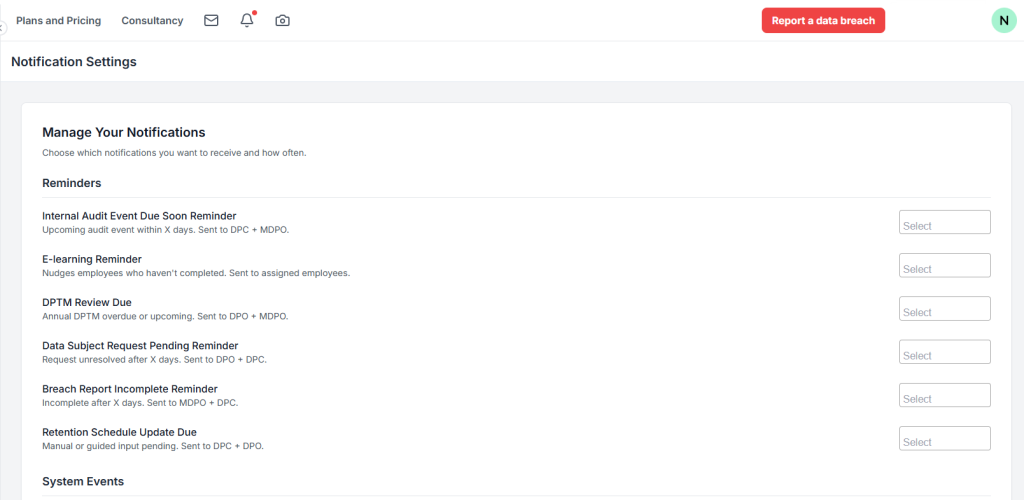Open Breach Report Incomplete Reminder Select dropdown
The width and height of the screenshot is (1024, 500).
[944, 395]
